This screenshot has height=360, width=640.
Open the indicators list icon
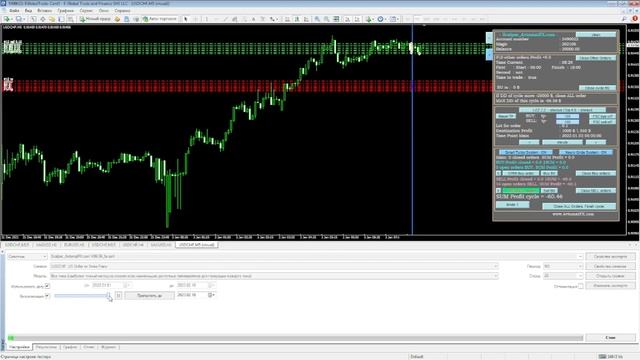pyautogui.click(x=369, y=19)
